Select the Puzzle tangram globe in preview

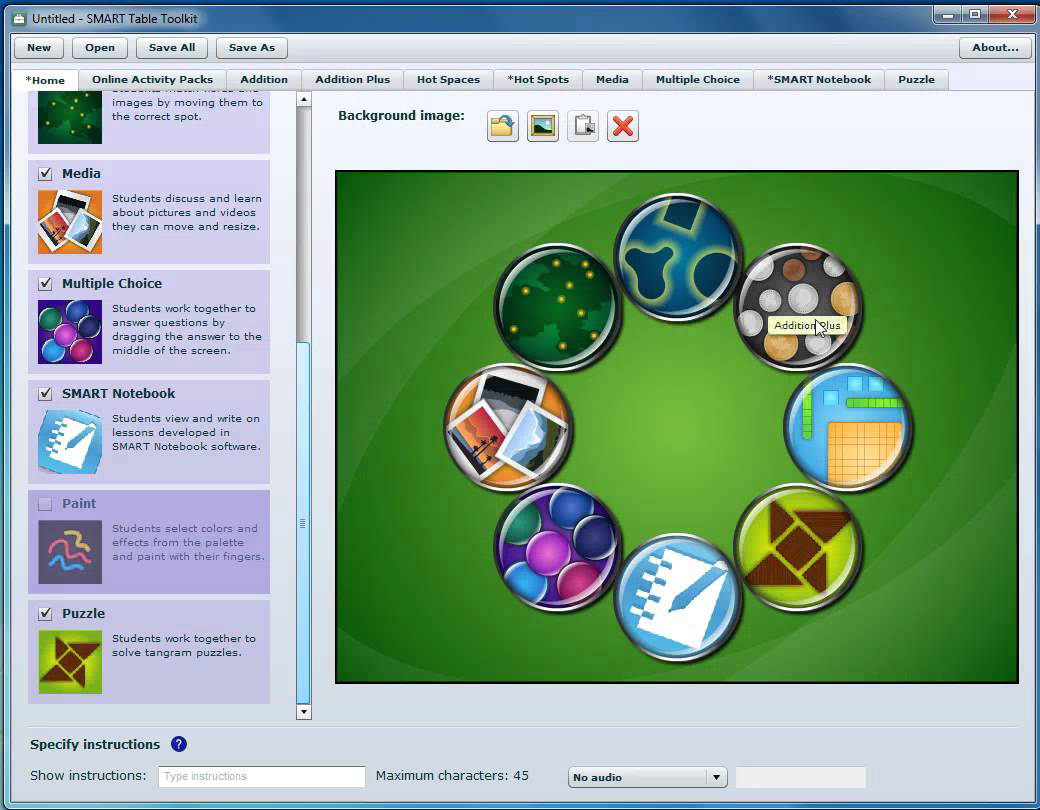(799, 547)
